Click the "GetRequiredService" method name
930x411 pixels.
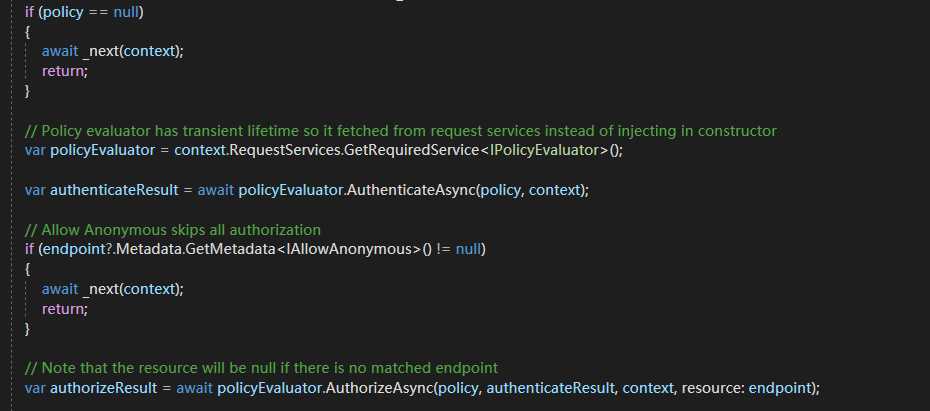[x=412, y=151]
